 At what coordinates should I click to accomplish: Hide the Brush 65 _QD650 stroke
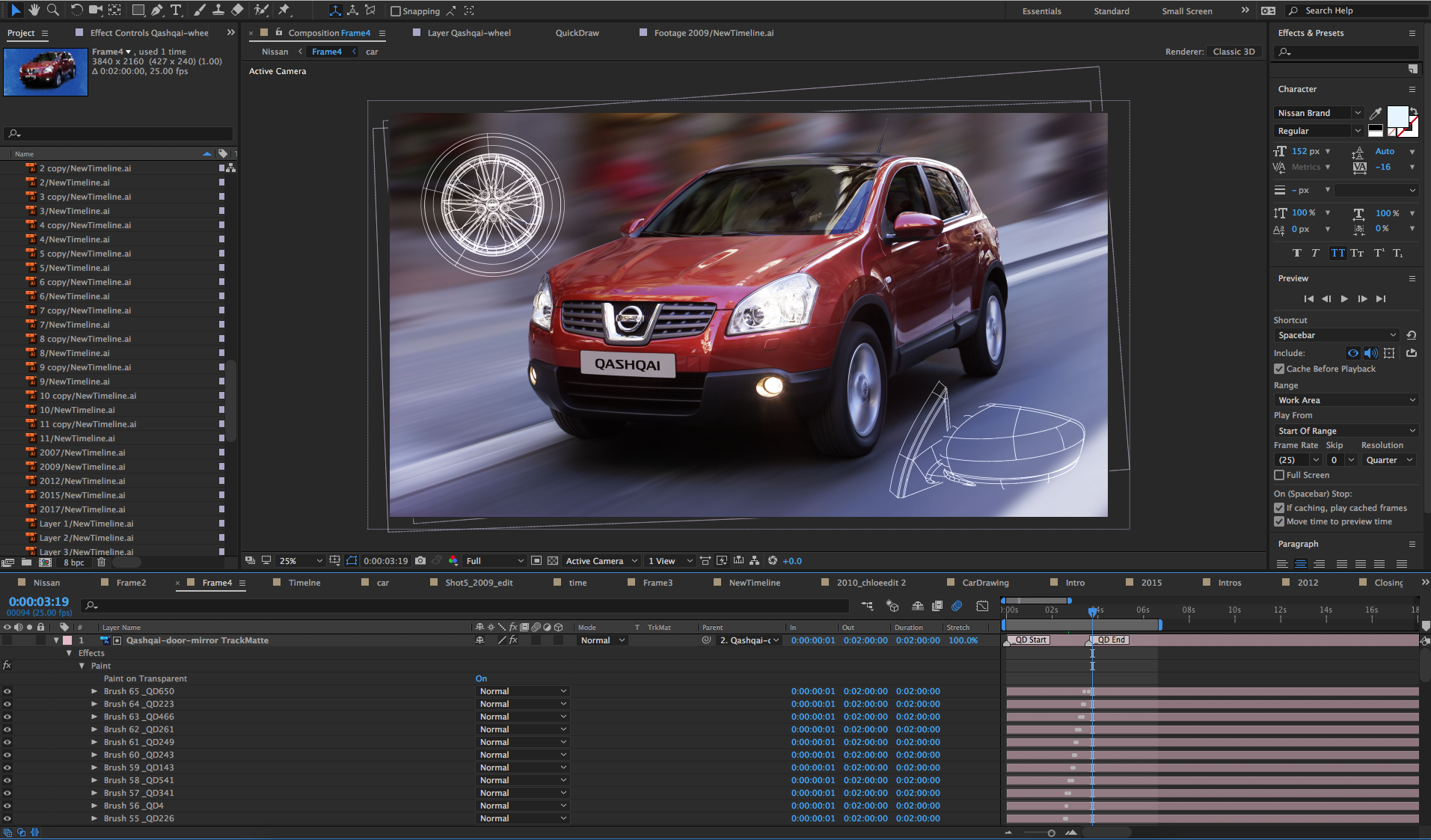coord(7,691)
